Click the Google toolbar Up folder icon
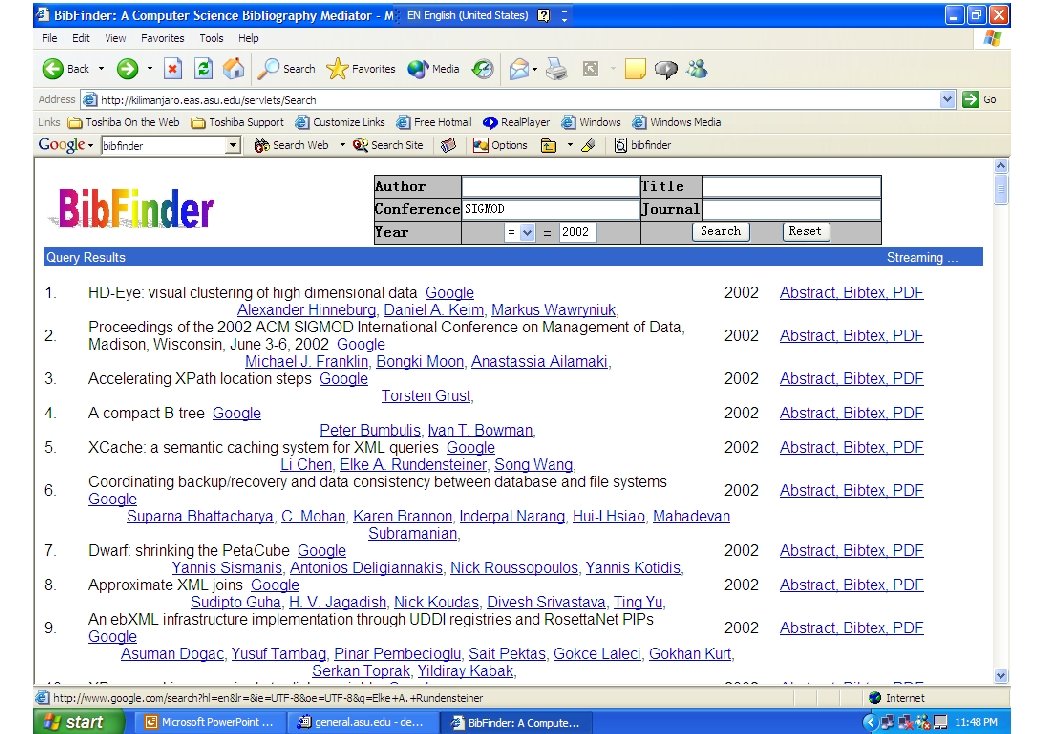The image size is (1038, 734). 548,145
